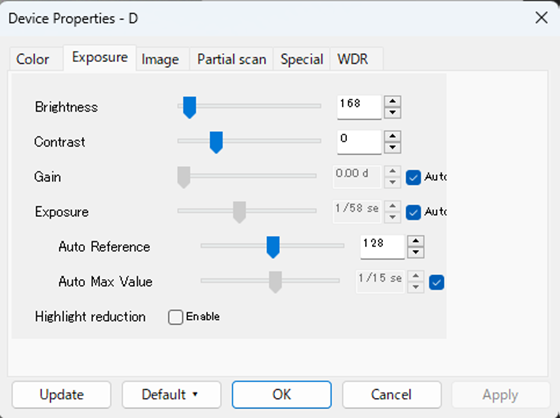Click the Brightness slider handle
Screen dimensions: 560x418
[189, 107]
